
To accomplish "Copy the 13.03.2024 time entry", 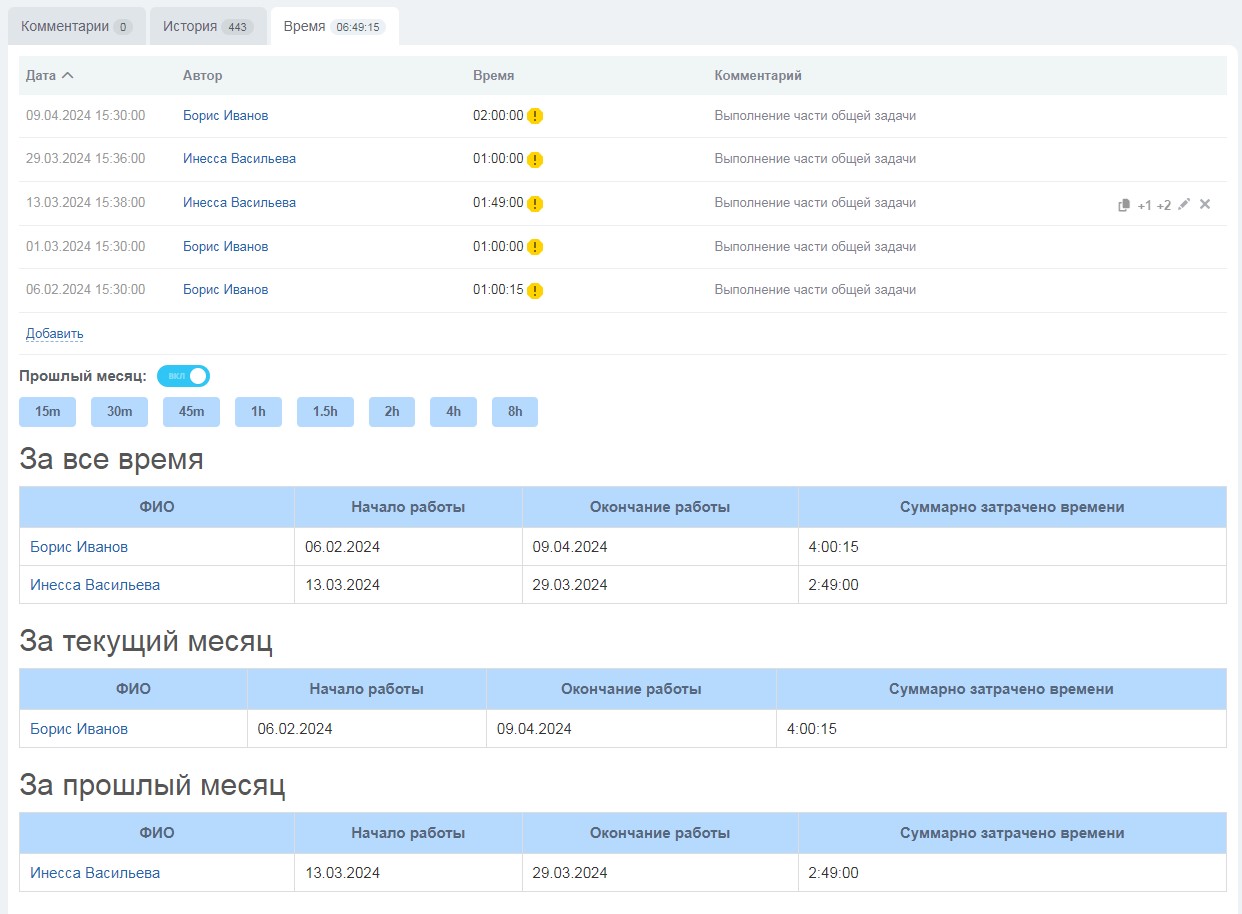I will tap(1124, 205).
